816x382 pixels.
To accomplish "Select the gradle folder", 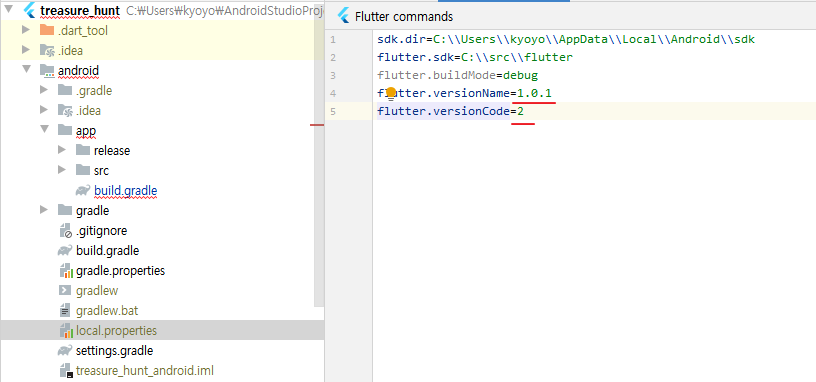I will [93, 210].
